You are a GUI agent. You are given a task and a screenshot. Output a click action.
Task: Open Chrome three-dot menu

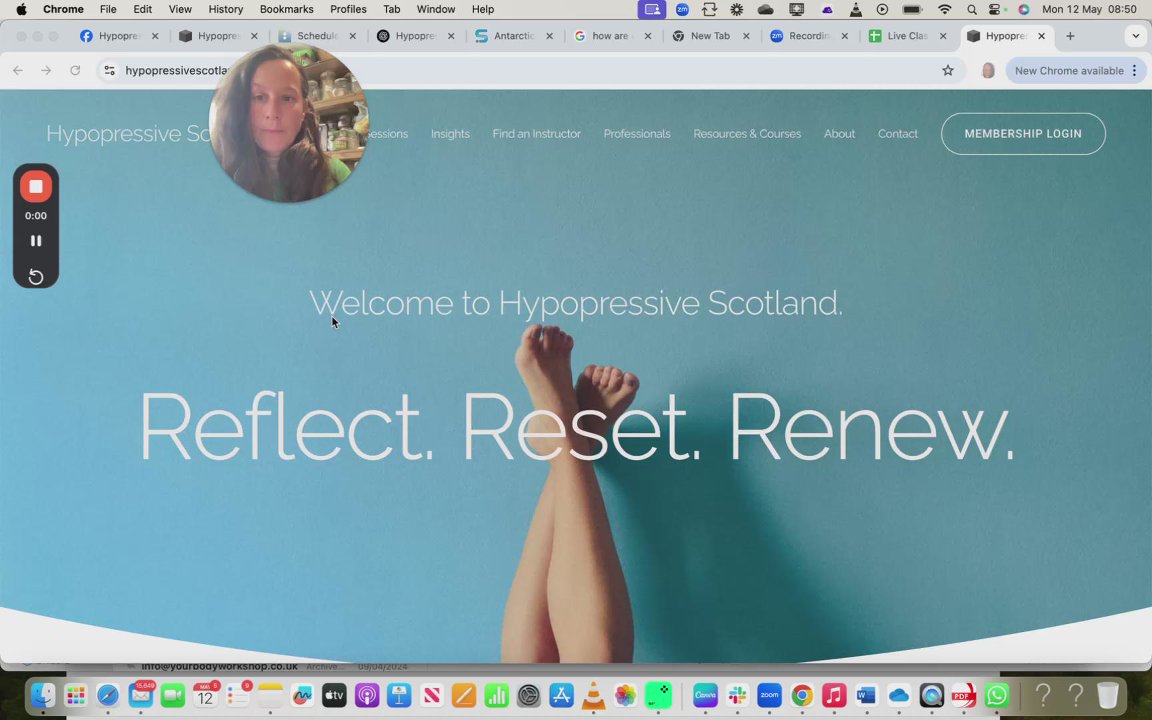1134,71
